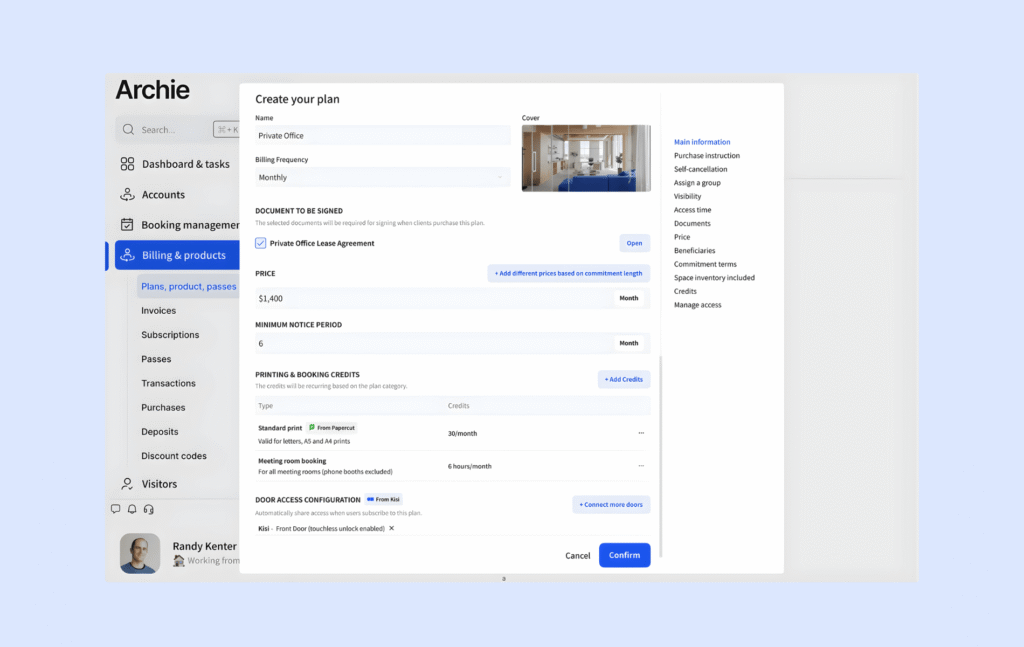1024x647 pixels.
Task: Click the plan cover image thumbnail
Action: (x=586, y=158)
